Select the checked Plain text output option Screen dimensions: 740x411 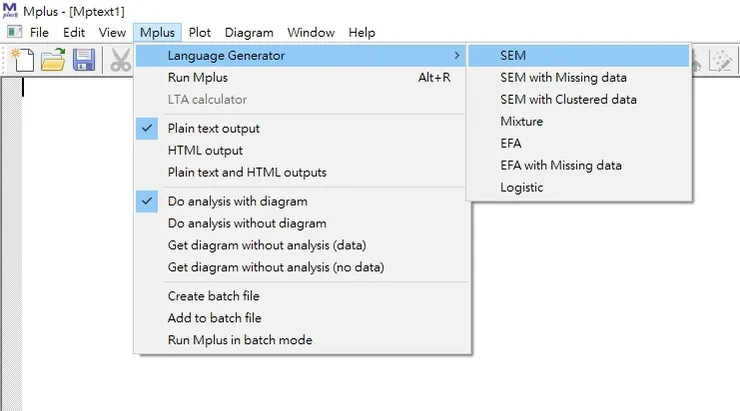[x=213, y=128]
